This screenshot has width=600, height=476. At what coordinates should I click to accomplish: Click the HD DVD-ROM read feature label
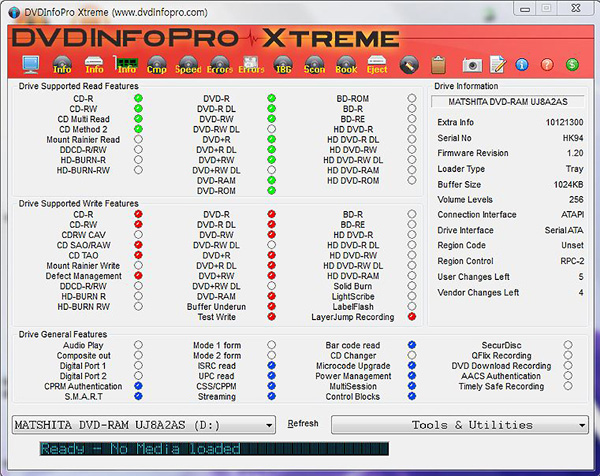[x=353, y=181]
